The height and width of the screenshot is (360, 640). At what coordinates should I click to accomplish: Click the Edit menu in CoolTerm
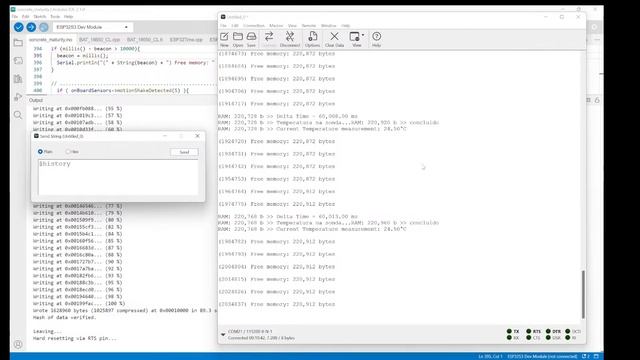(235, 26)
